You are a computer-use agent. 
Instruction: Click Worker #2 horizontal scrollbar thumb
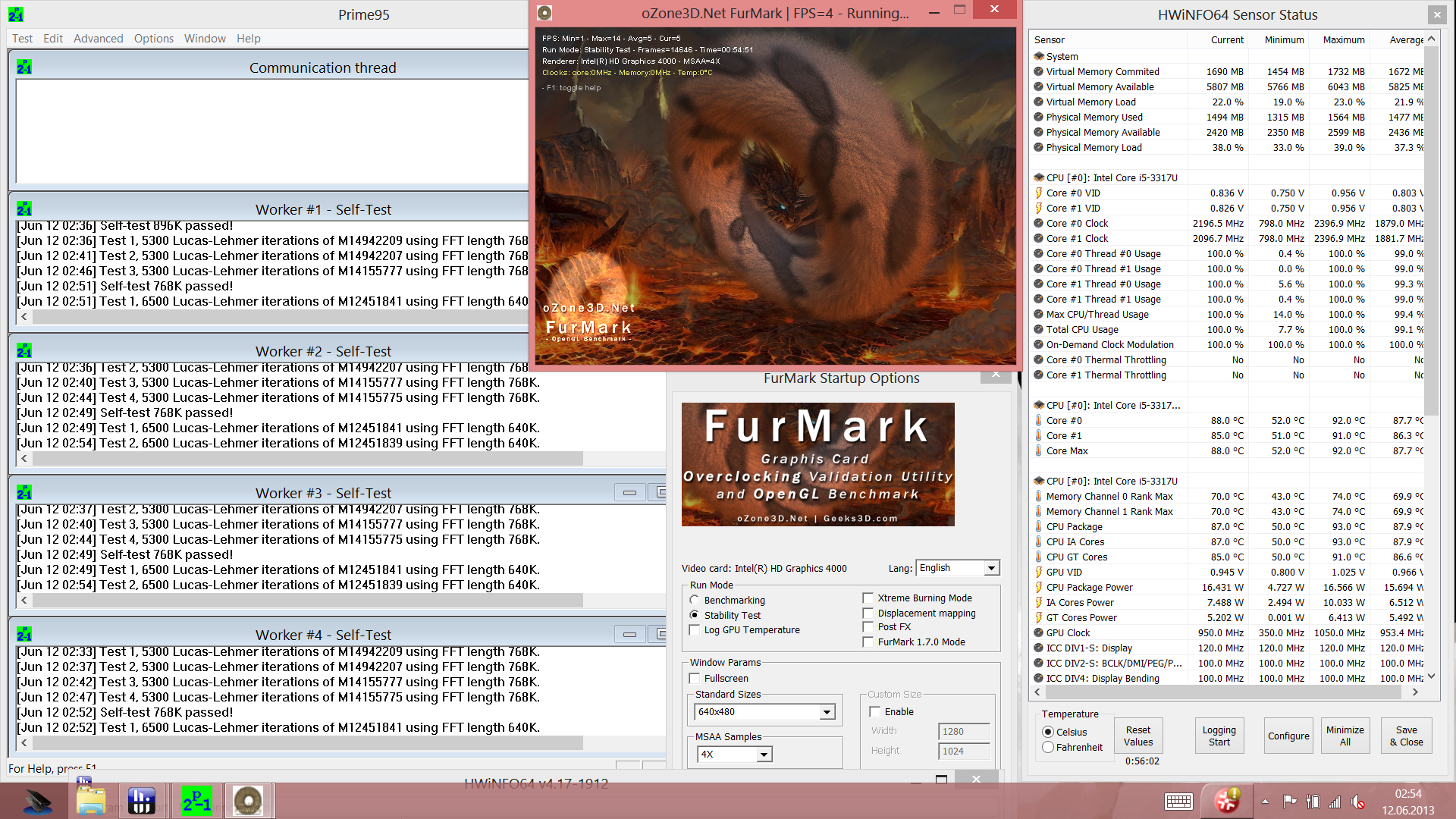307,458
